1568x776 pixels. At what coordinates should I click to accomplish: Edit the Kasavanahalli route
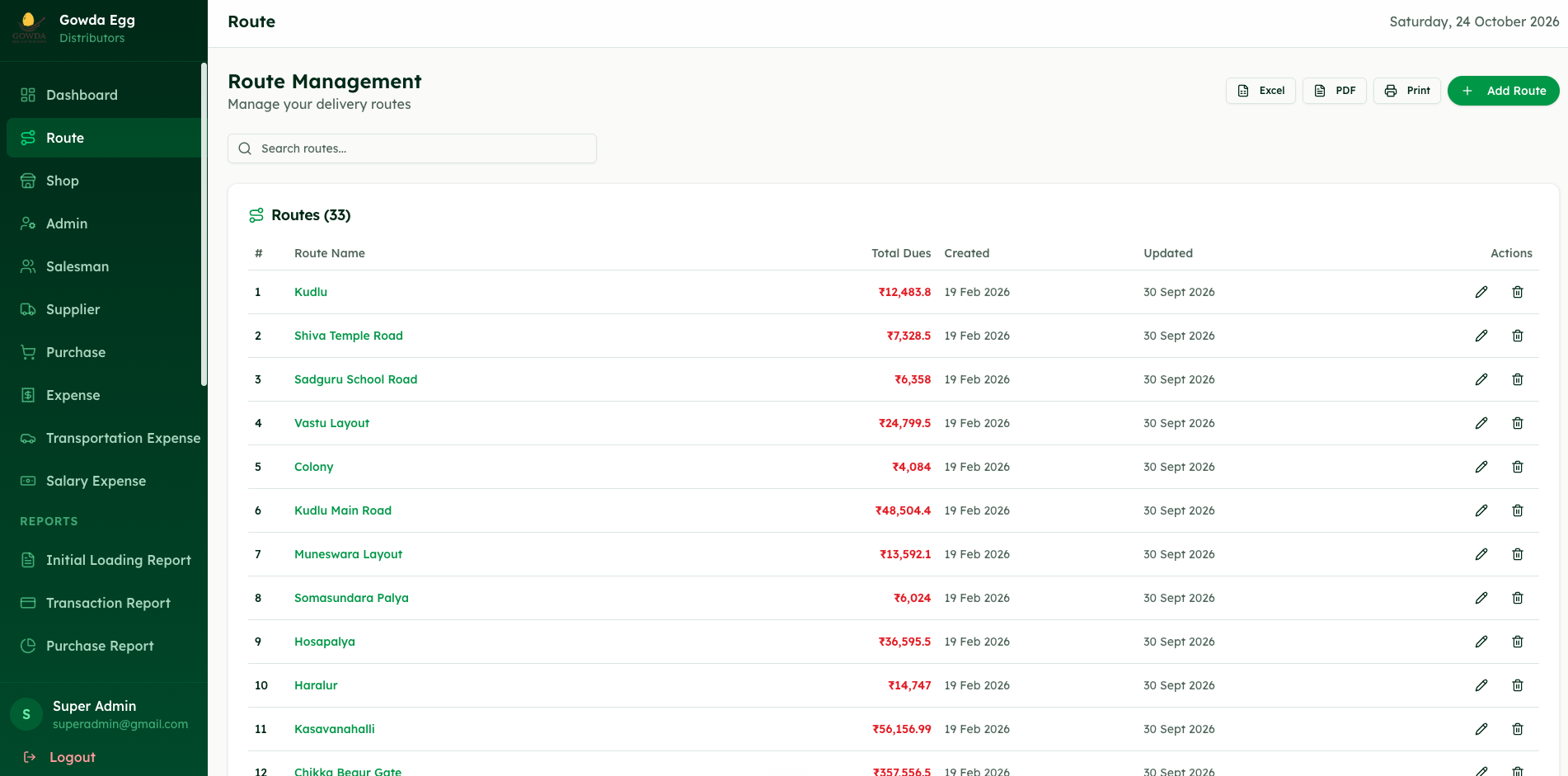point(1481,729)
